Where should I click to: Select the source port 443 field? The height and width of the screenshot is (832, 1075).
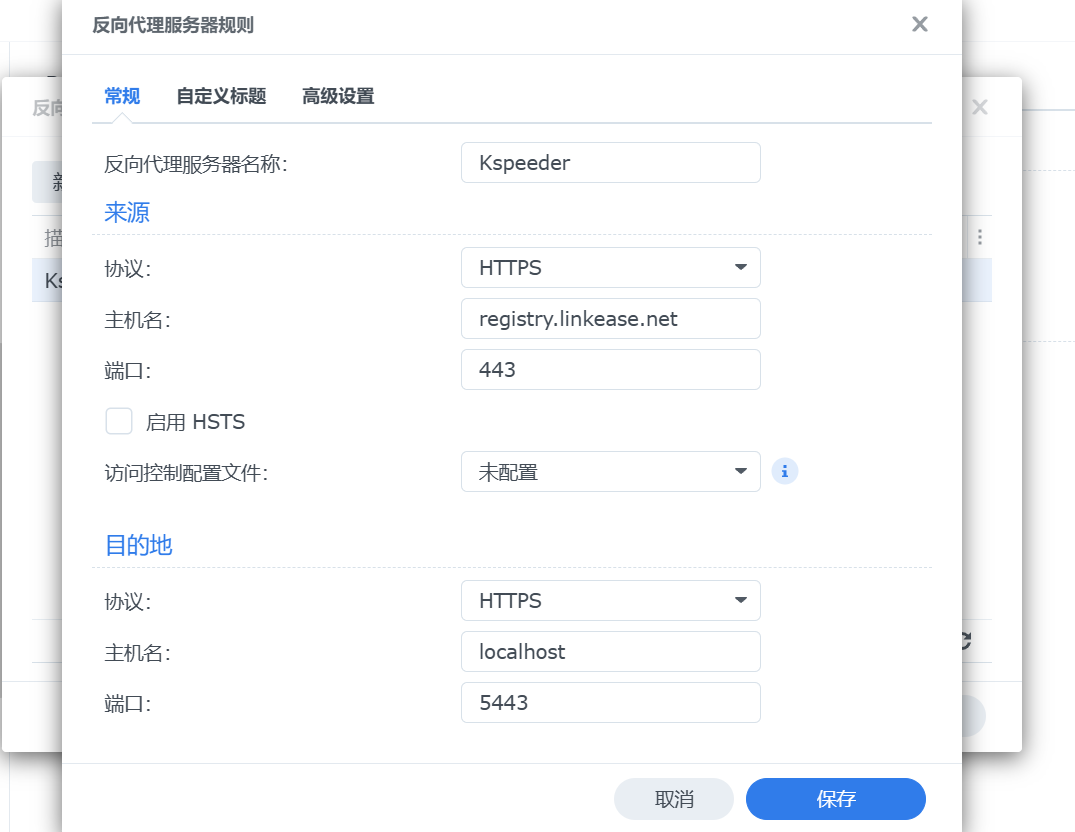[x=610, y=370]
